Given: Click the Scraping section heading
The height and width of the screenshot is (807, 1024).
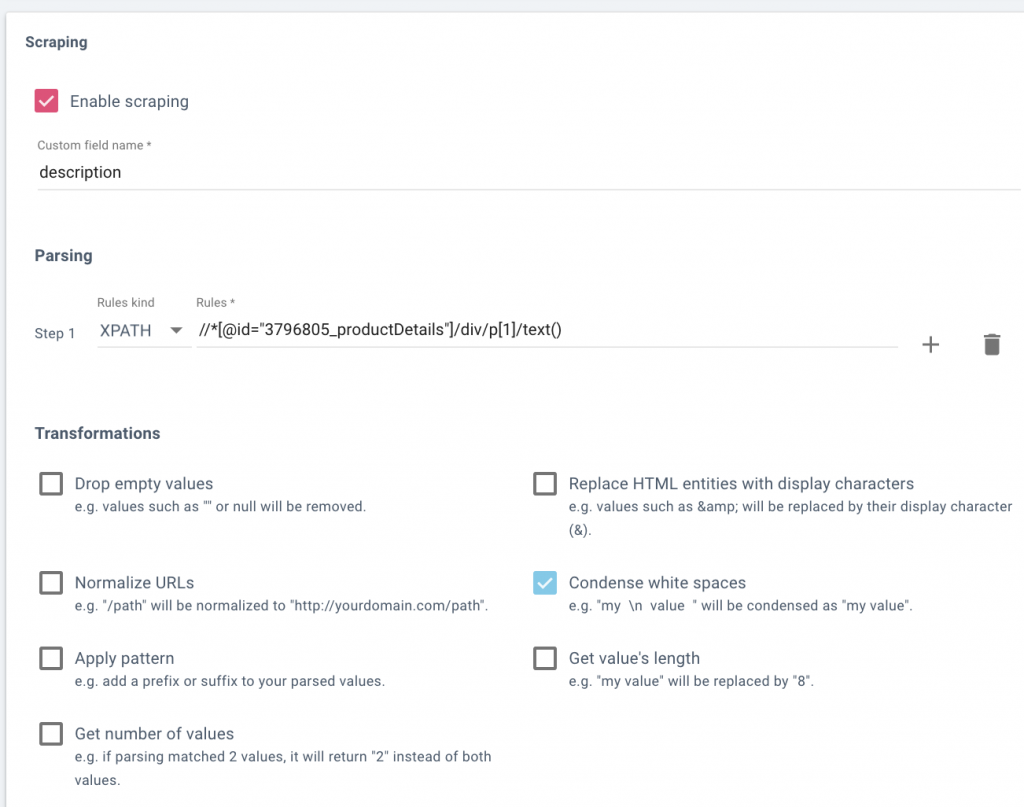Looking at the screenshot, I should (56, 42).
